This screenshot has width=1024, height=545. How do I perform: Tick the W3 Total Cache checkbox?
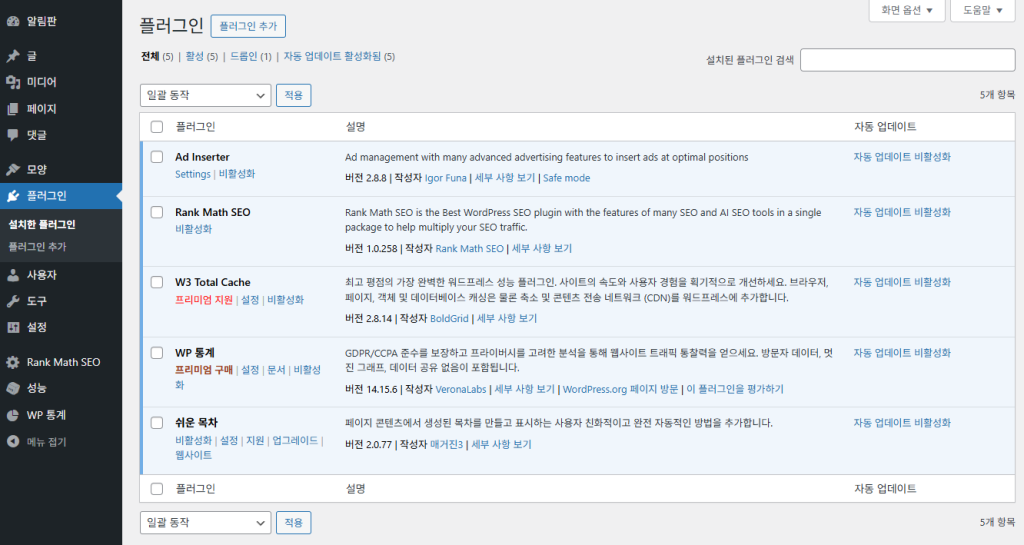[156, 282]
